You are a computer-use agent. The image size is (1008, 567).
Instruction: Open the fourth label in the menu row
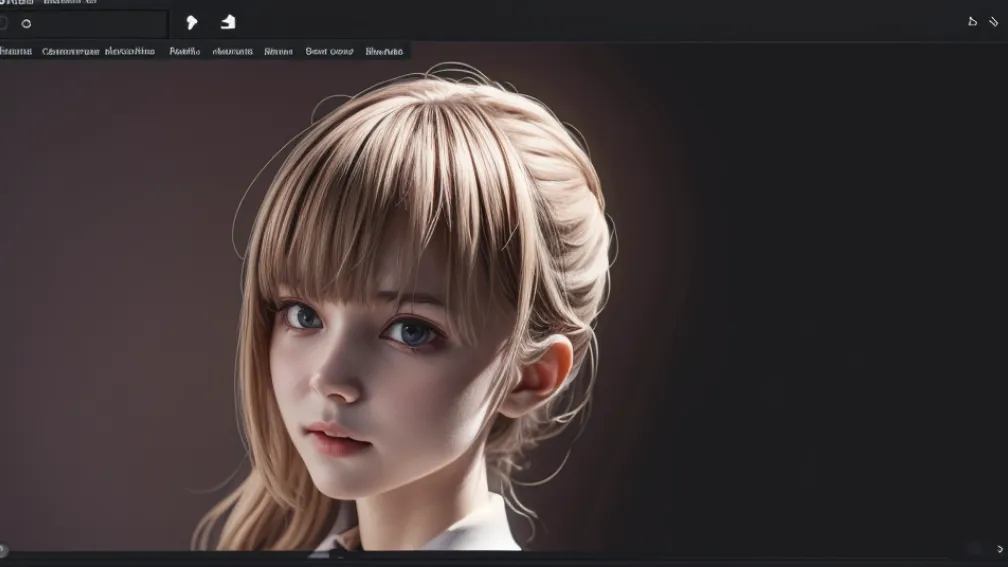point(184,51)
